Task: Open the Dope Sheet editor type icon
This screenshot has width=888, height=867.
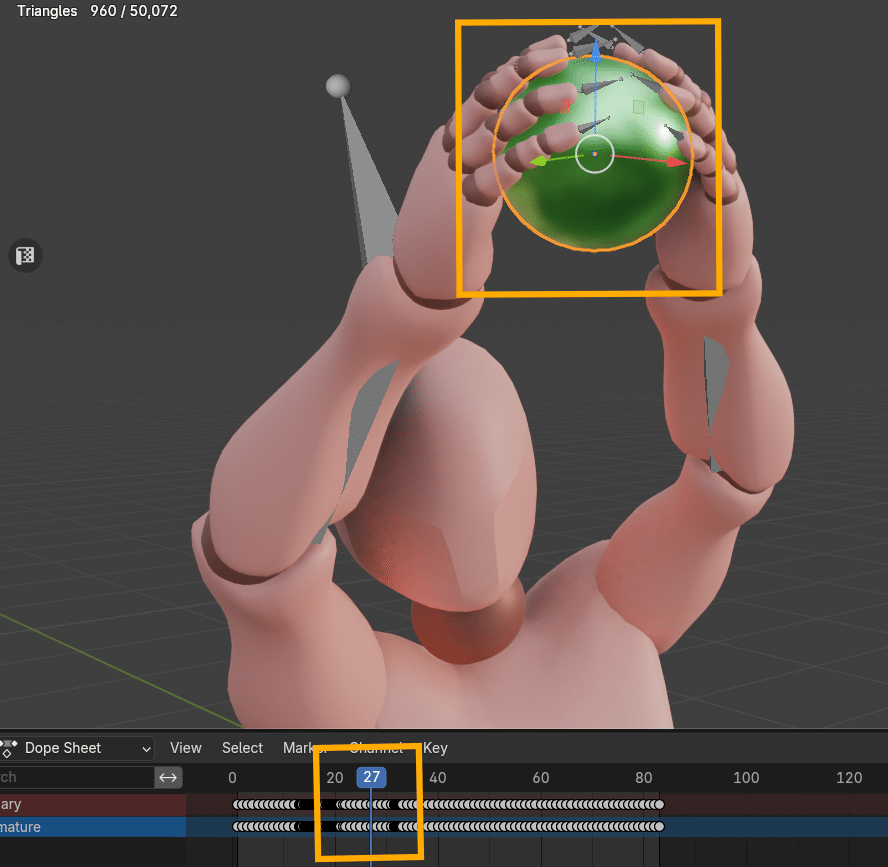Action: [10, 748]
